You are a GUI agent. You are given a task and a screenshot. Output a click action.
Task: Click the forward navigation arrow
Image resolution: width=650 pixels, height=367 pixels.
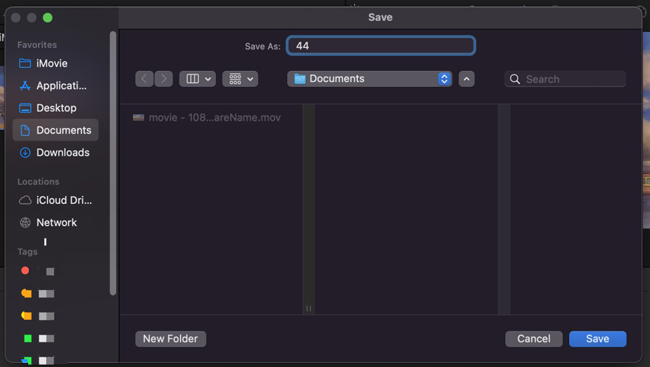click(x=164, y=79)
